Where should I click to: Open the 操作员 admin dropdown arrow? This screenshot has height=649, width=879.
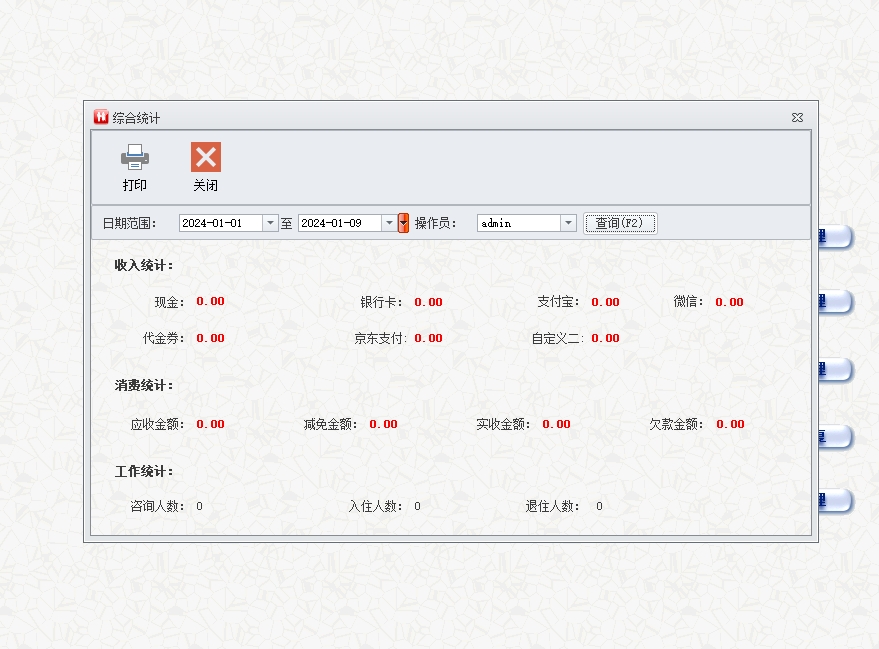click(x=568, y=223)
